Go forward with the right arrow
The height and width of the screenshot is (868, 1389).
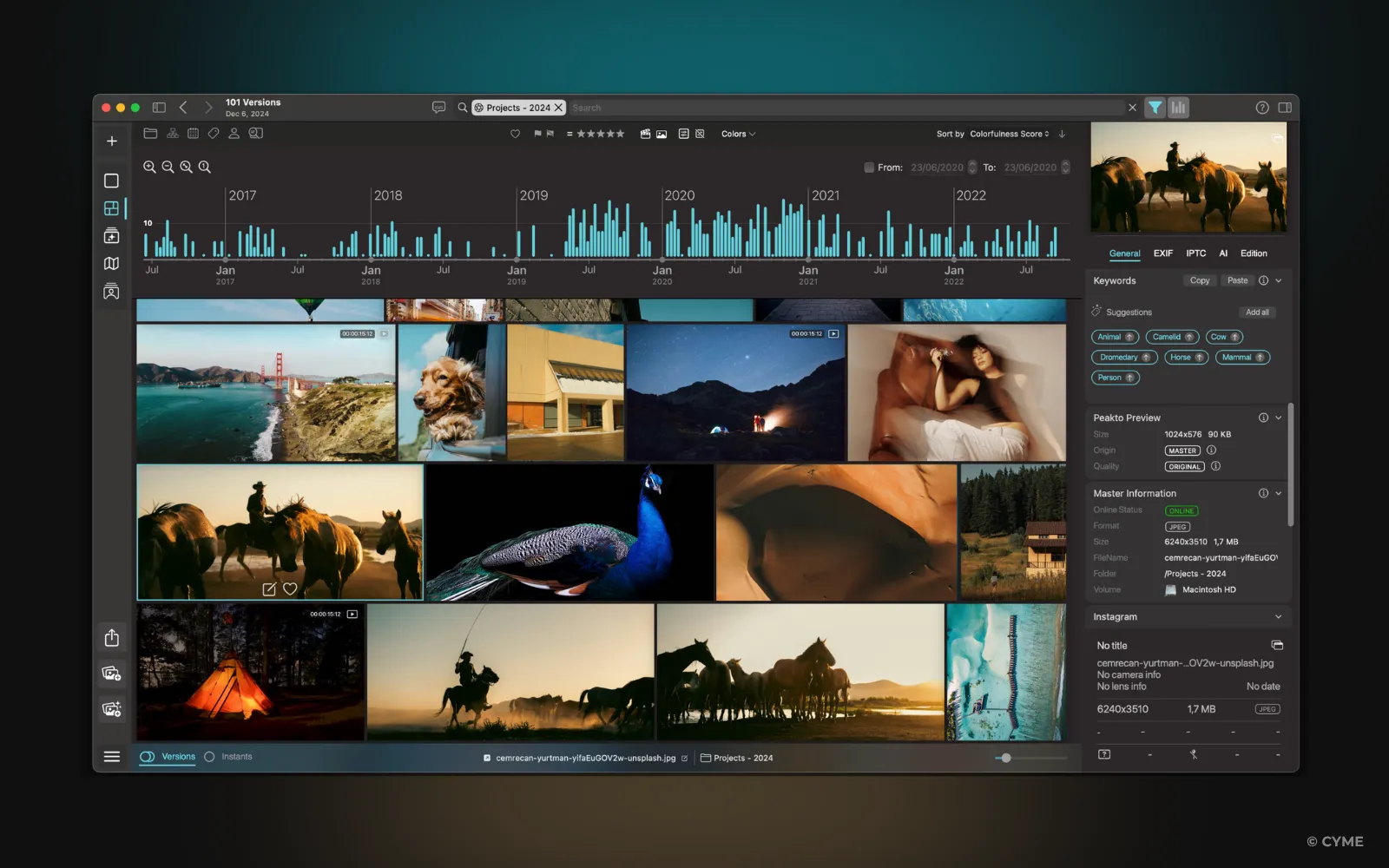(208, 108)
